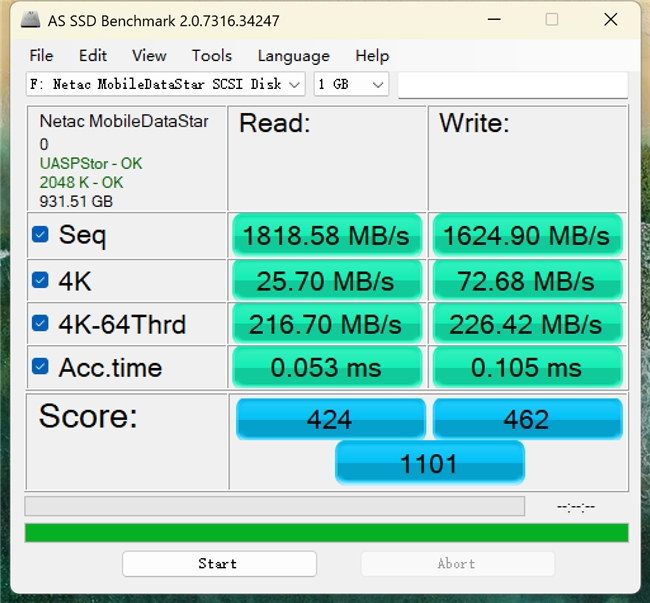Open the Tools menu

[211, 55]
